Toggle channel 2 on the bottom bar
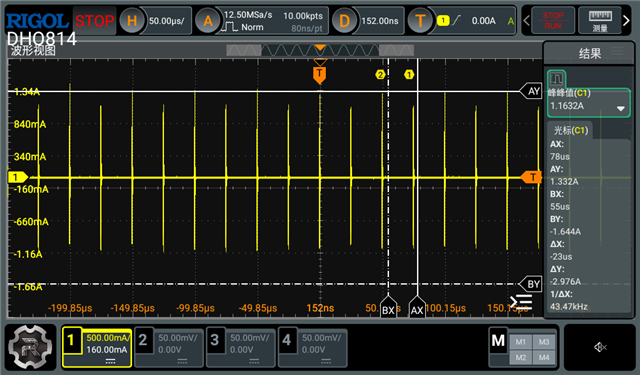 coord(142,340)
